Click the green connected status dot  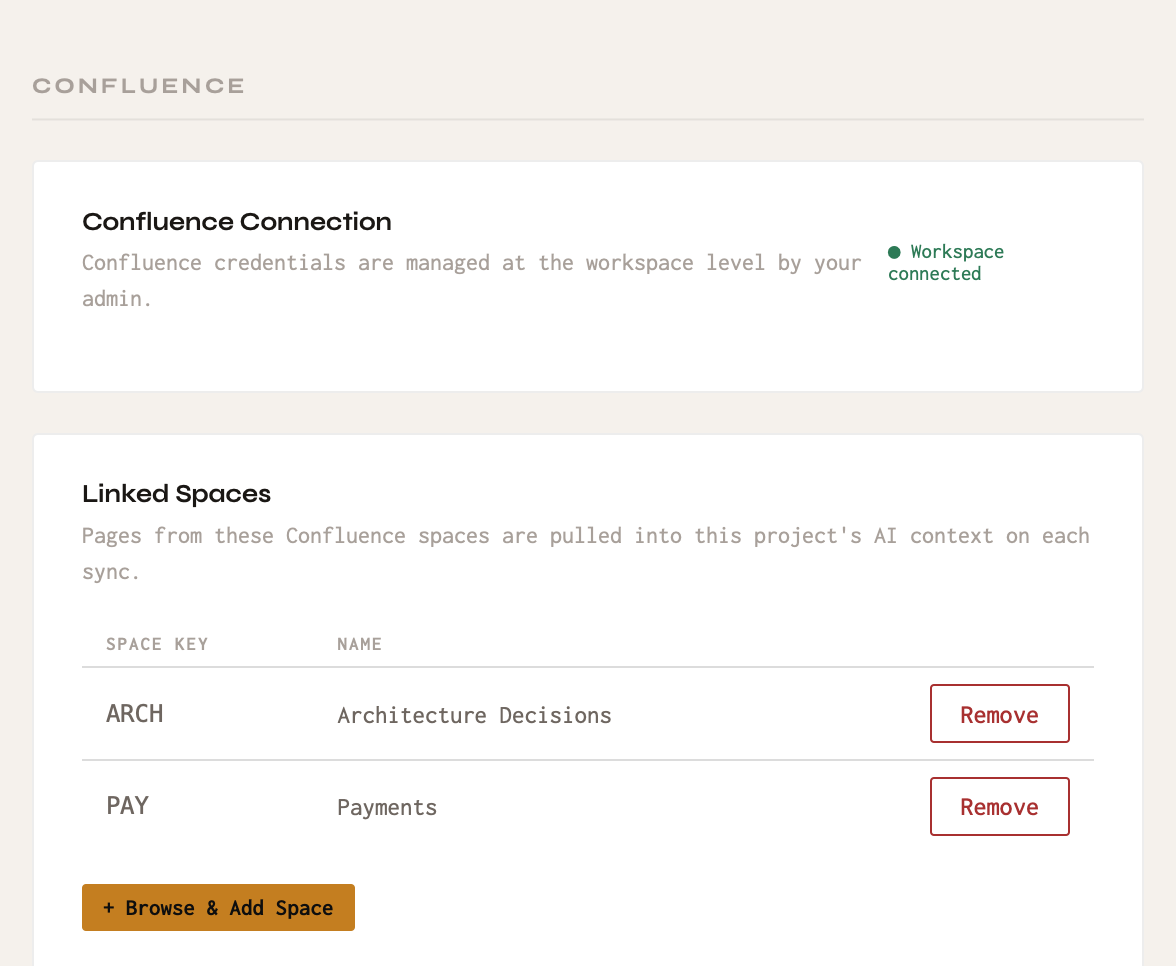click(x=894, y=252)
